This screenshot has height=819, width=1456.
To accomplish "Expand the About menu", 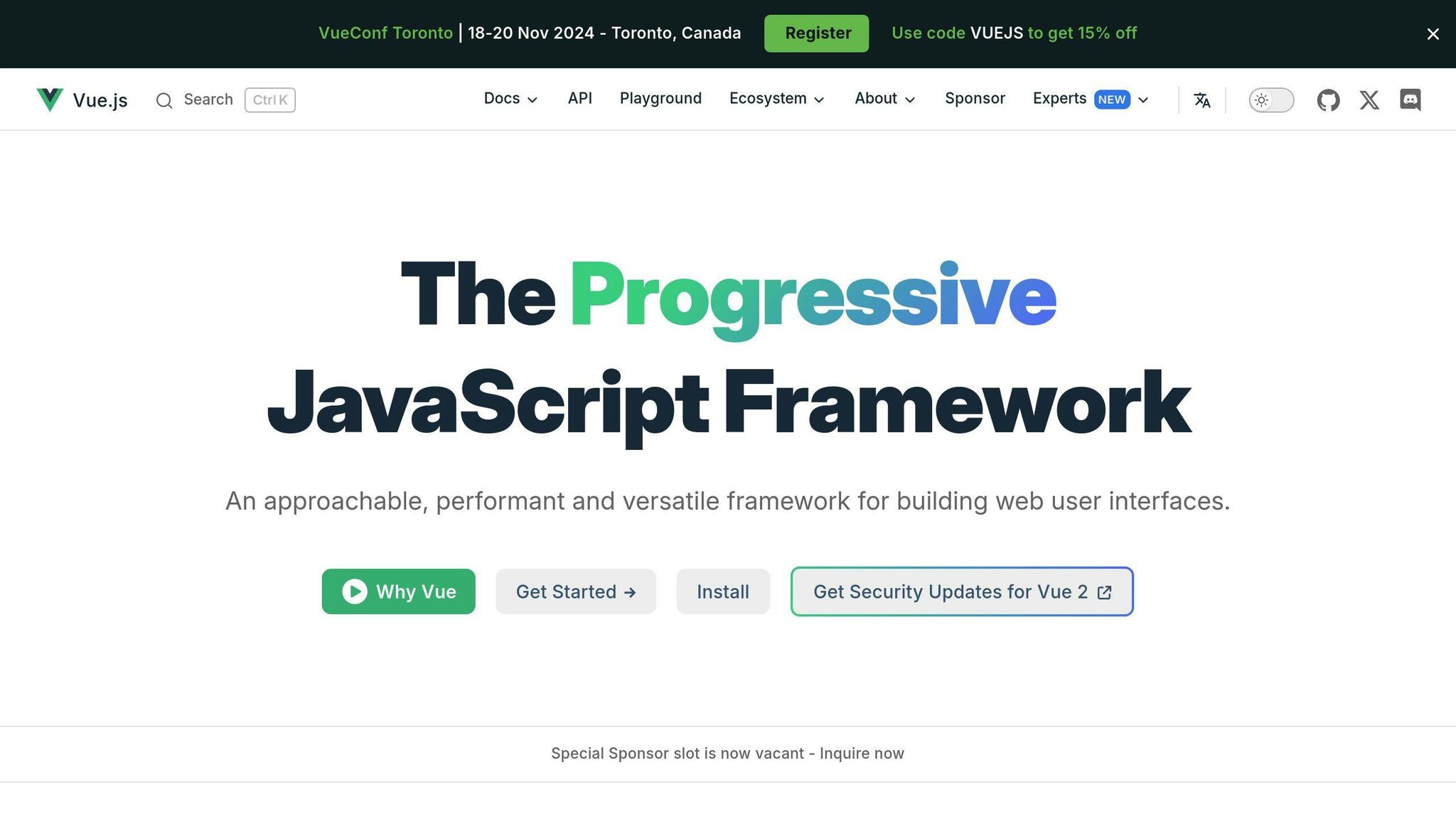I will tap(883, 99).
